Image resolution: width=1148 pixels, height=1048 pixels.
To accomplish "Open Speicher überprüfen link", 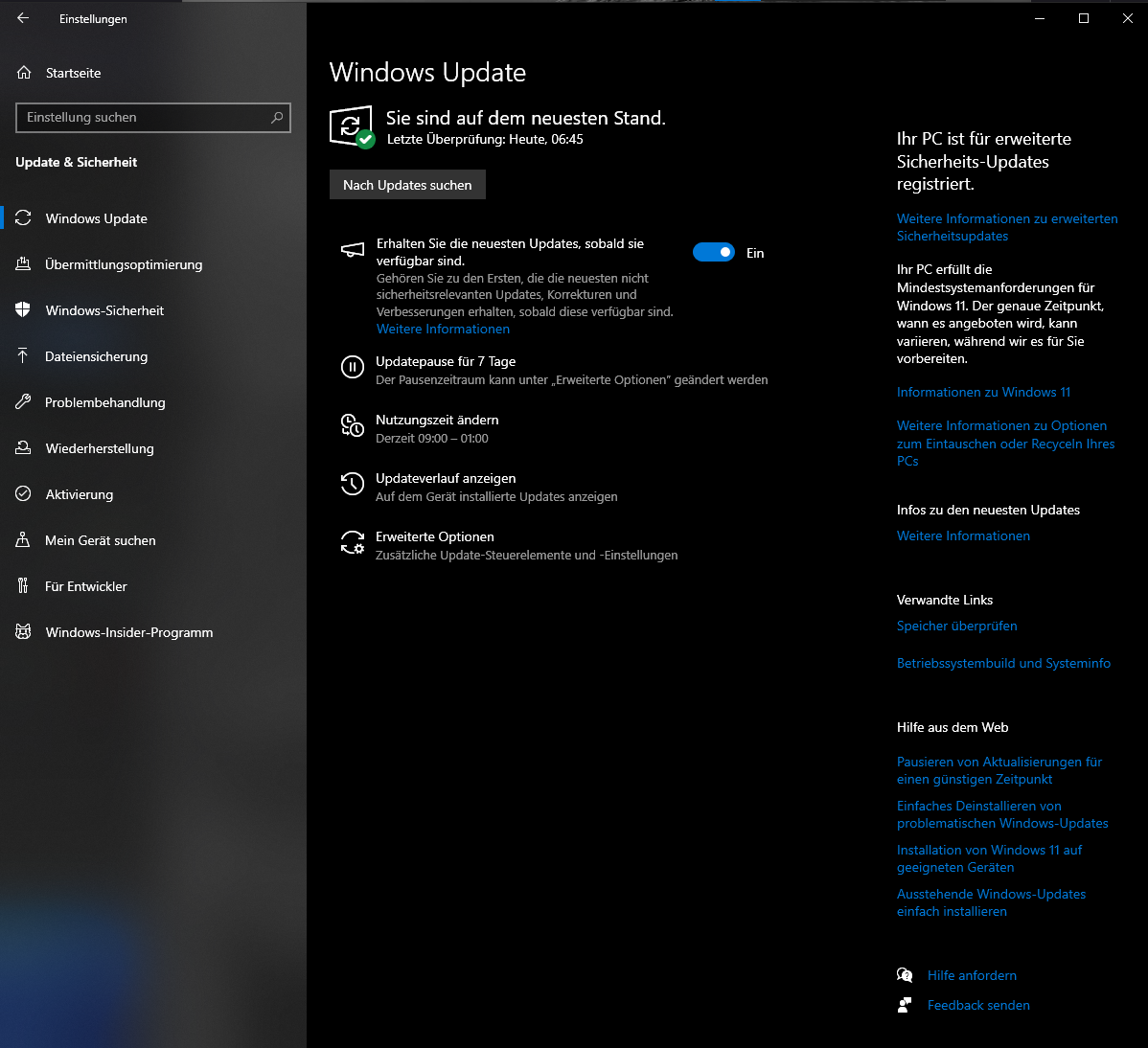I will pyautogui.click(x=957, y=626).
